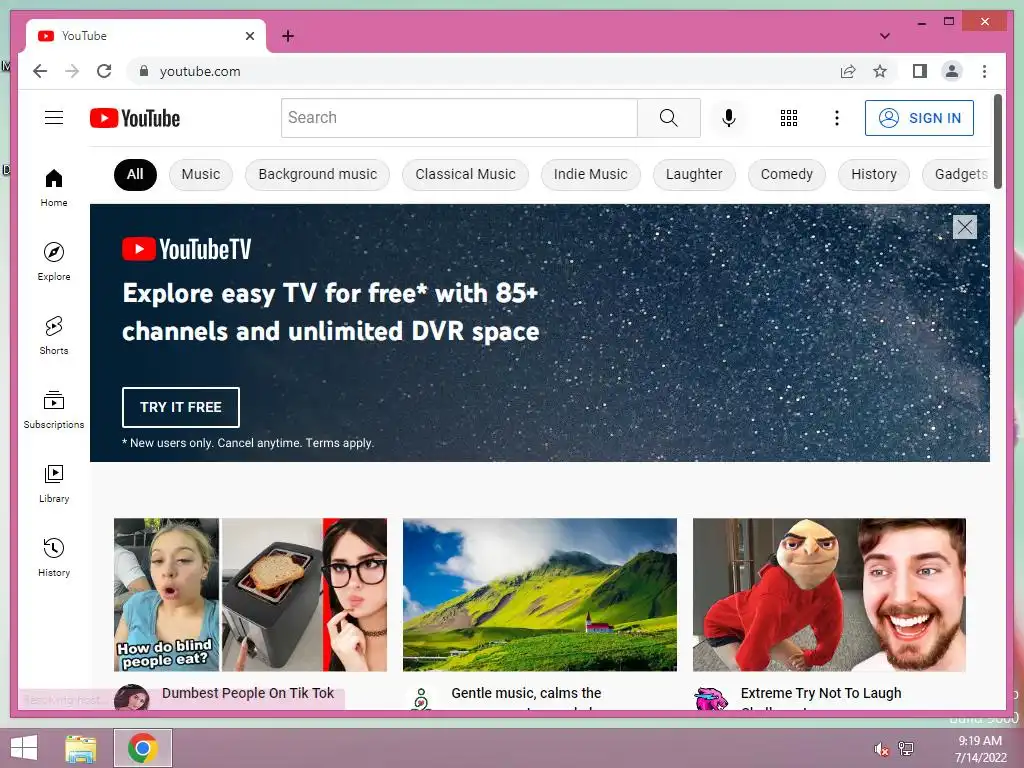
Task: Select the Music filter chip
Action: click(x=200, y=174)
